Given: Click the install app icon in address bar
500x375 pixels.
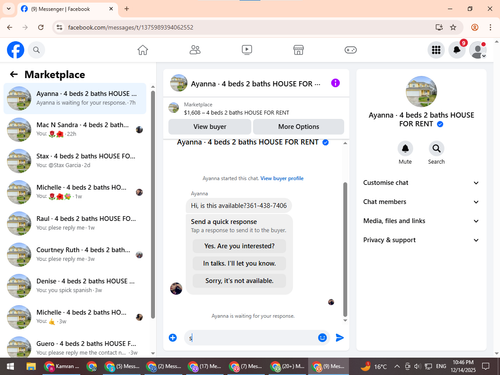Looking at the screenshot, I should (x=439, y=27).
